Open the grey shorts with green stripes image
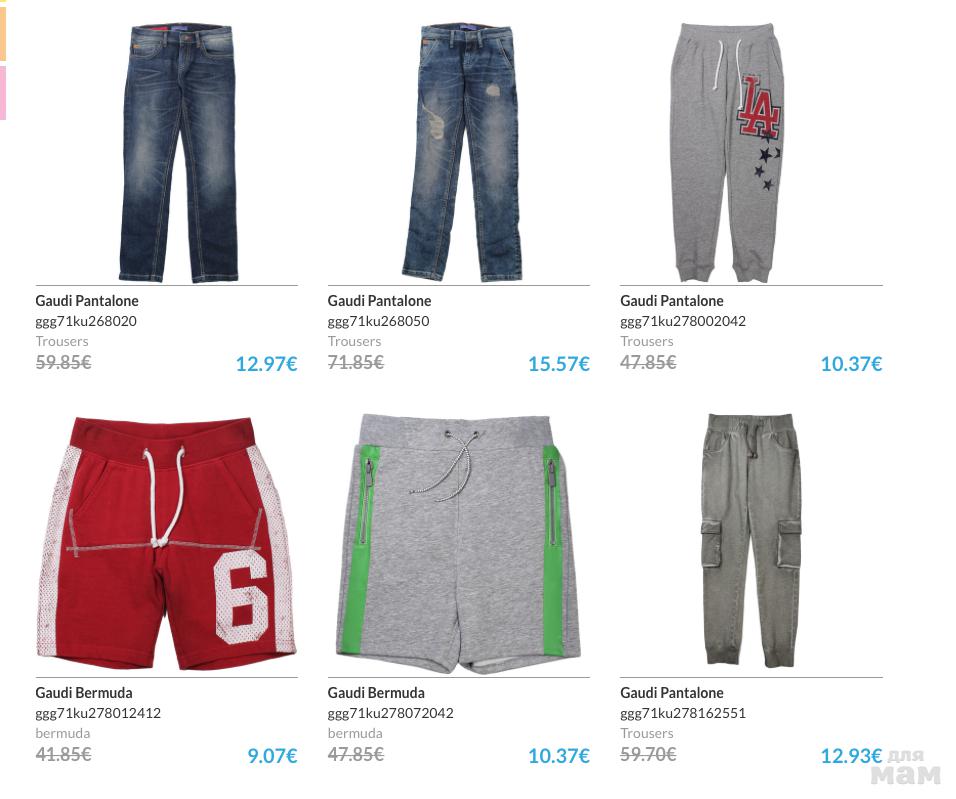The image size is (956, 799). (x=458, y=543)
